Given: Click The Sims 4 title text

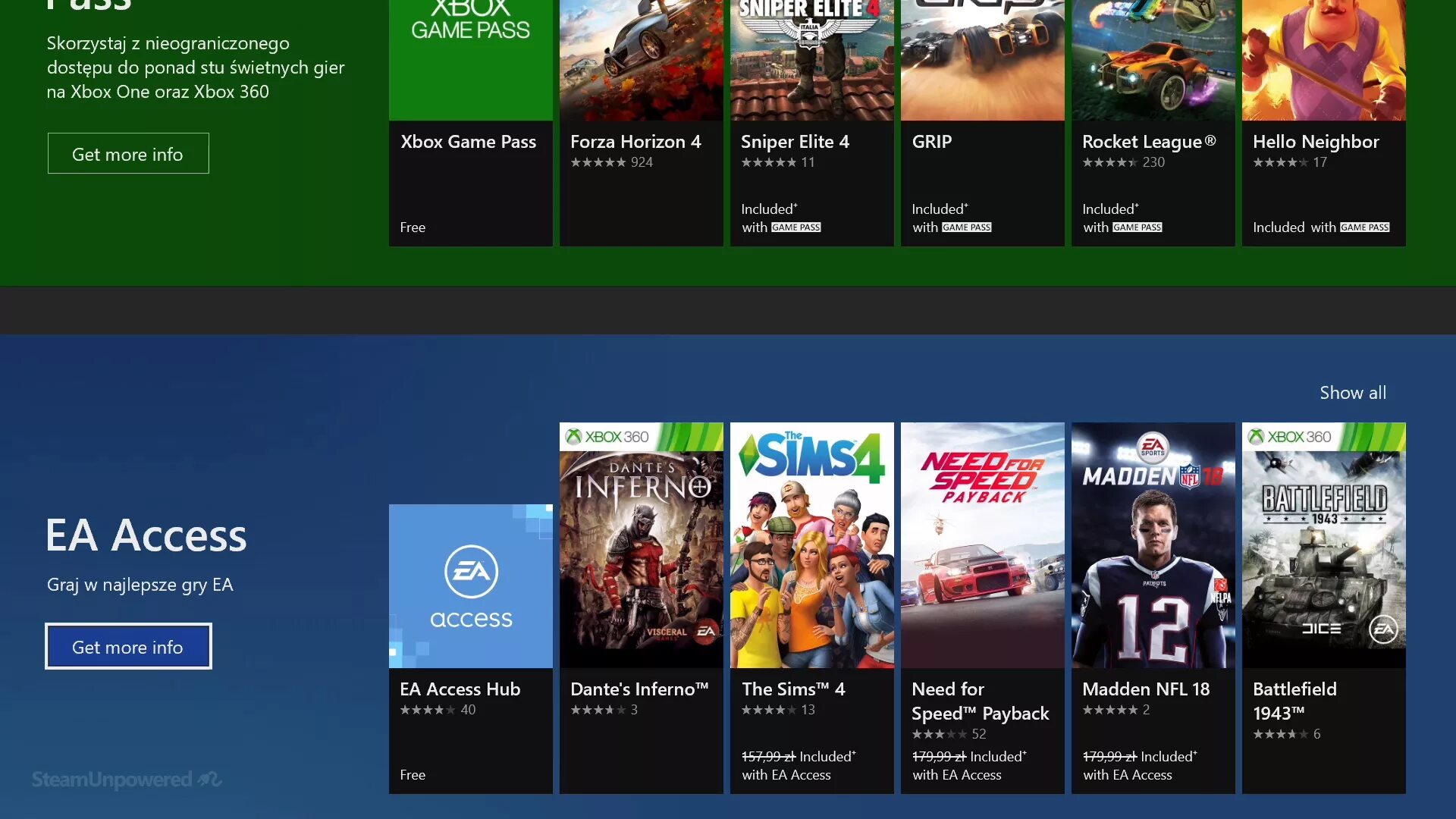Looking at the screenshot, I should (793, 689).
